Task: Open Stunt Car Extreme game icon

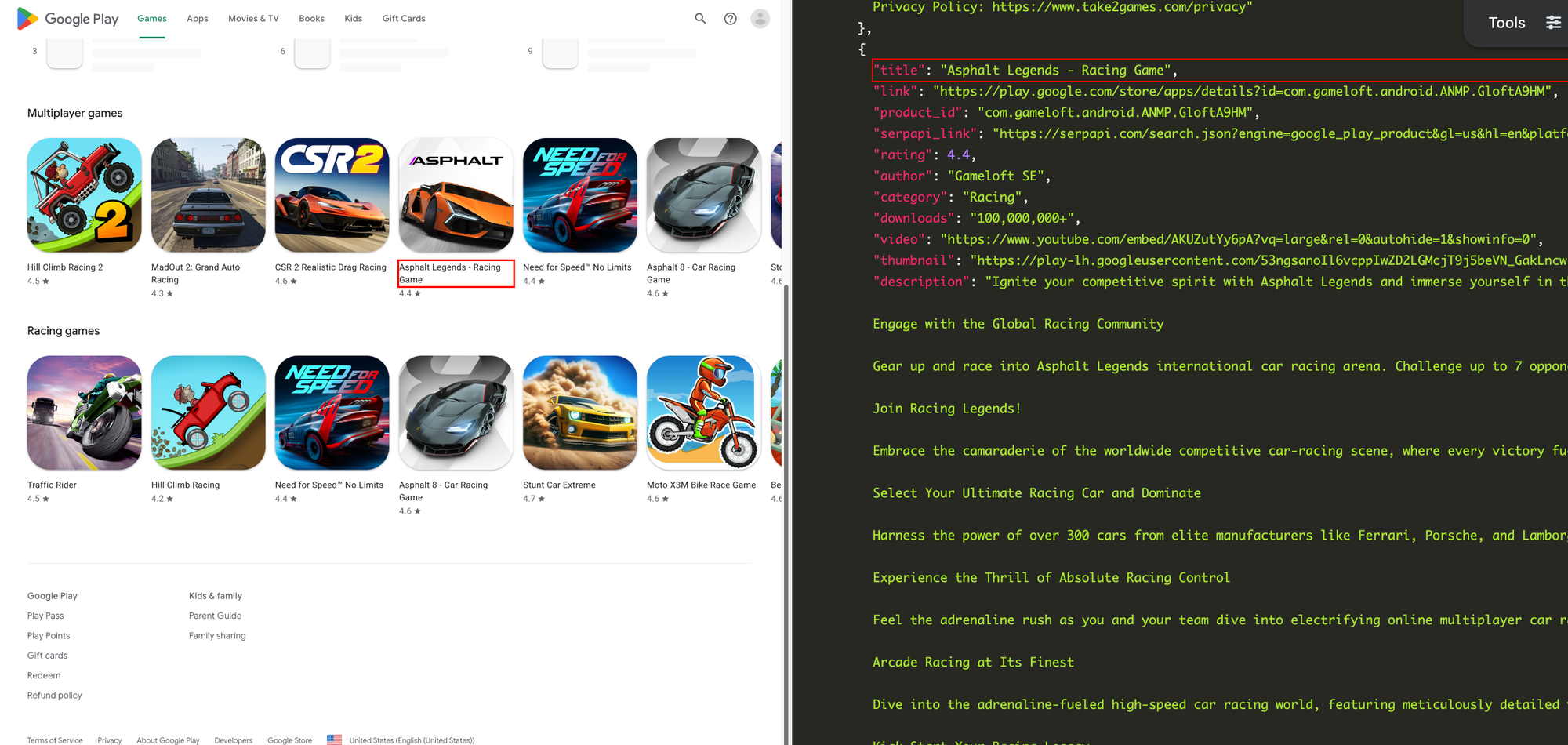Action: pos(580,413)
